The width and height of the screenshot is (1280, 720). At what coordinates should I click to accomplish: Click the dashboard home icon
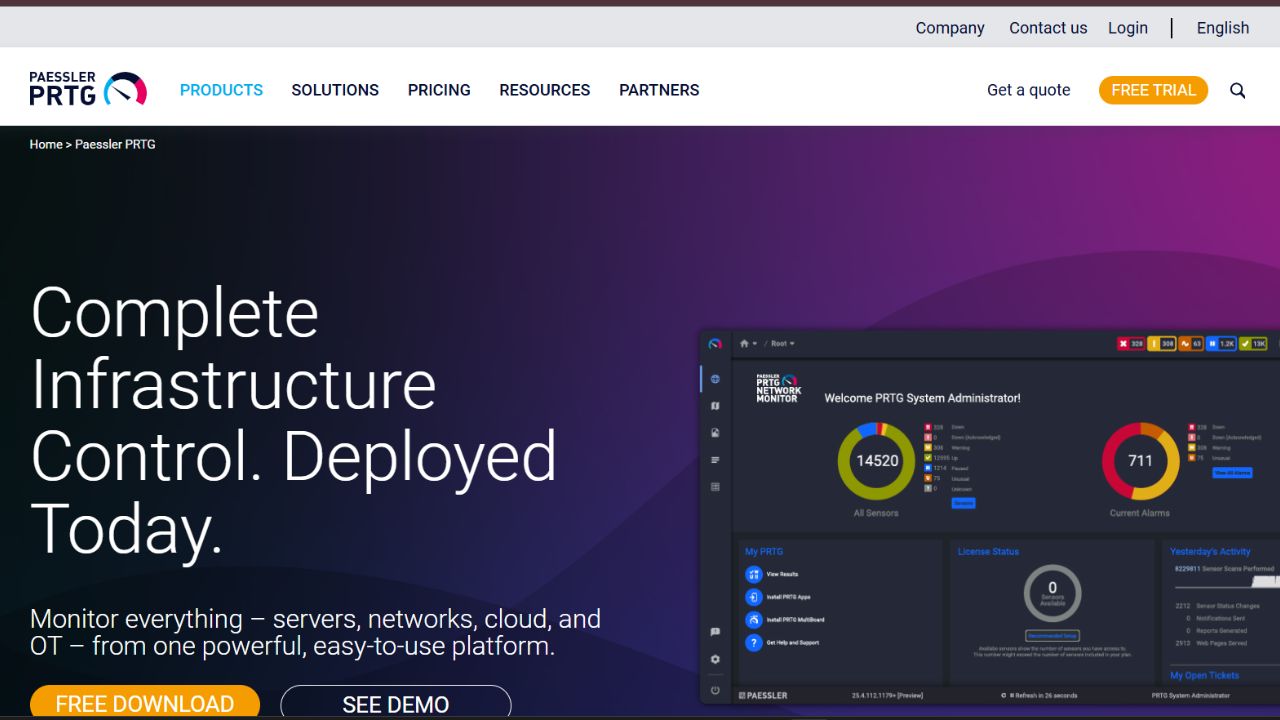click(744, 344)
